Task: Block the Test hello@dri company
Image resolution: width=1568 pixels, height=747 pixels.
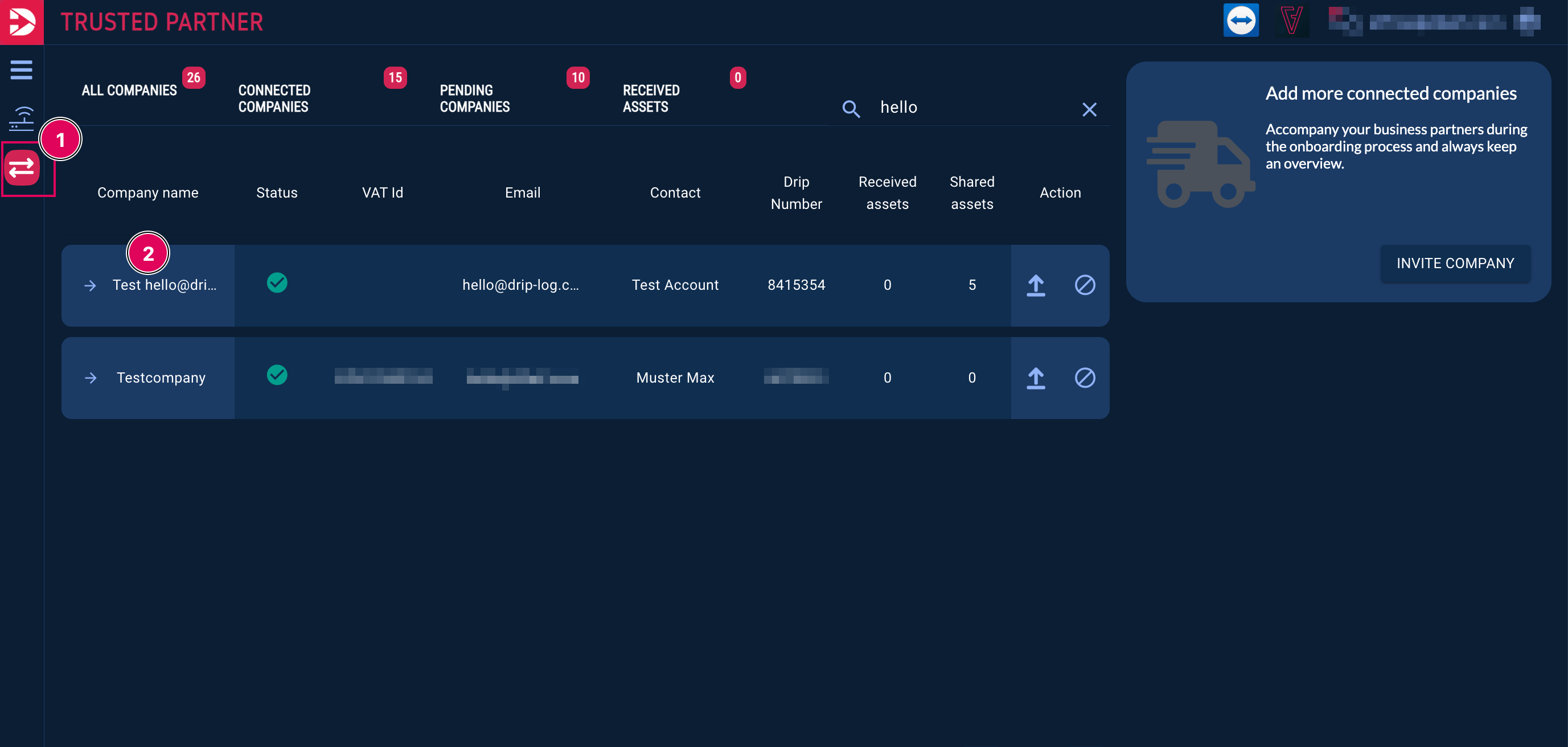Action: [1085, 285]
